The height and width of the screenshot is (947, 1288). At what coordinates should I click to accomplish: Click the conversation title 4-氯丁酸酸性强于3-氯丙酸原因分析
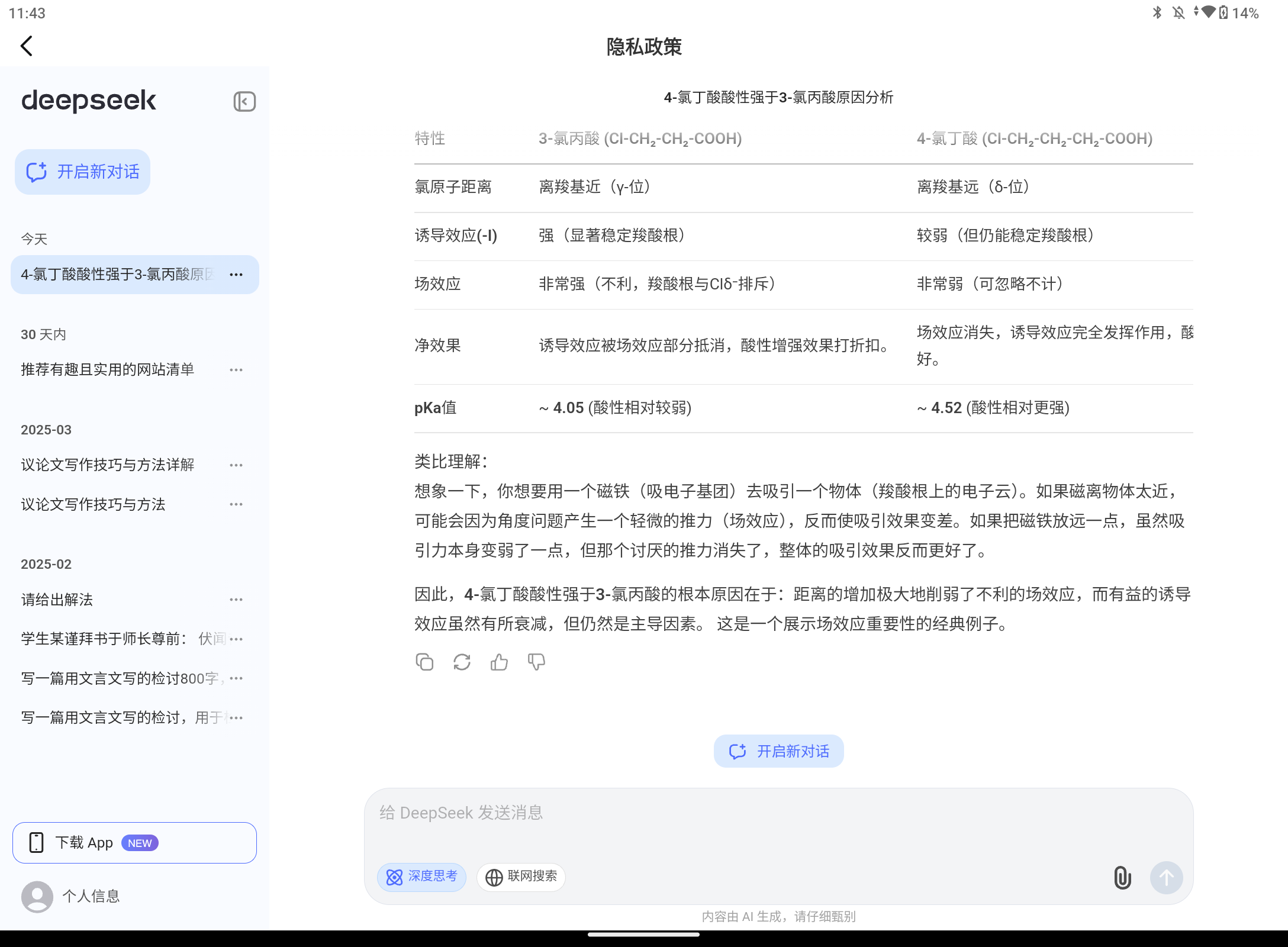tap(778, 98)
